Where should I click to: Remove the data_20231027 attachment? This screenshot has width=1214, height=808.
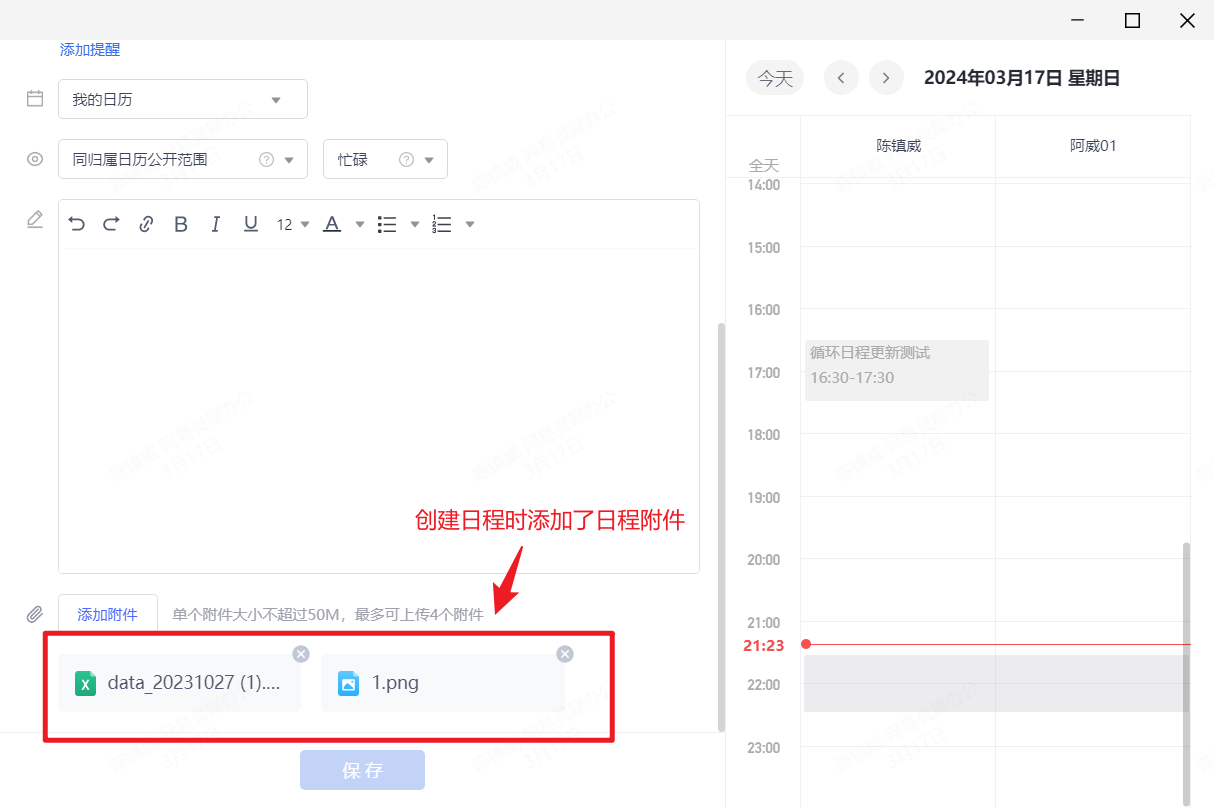click(301, 654)
